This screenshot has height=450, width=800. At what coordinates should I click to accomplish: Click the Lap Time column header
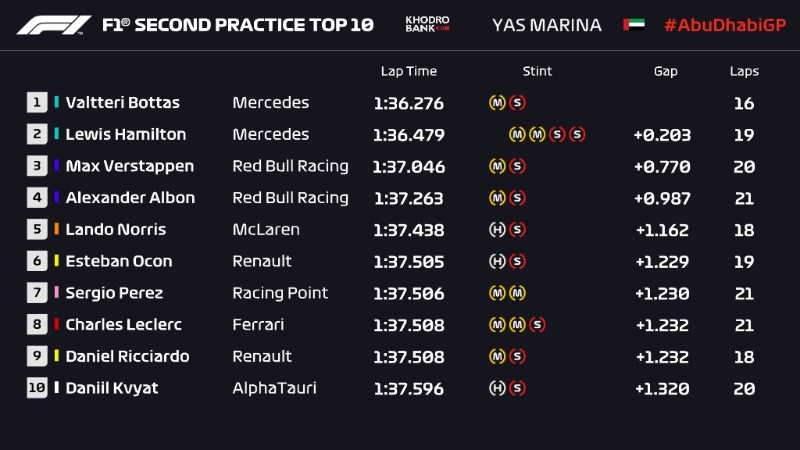click(408, 71)
